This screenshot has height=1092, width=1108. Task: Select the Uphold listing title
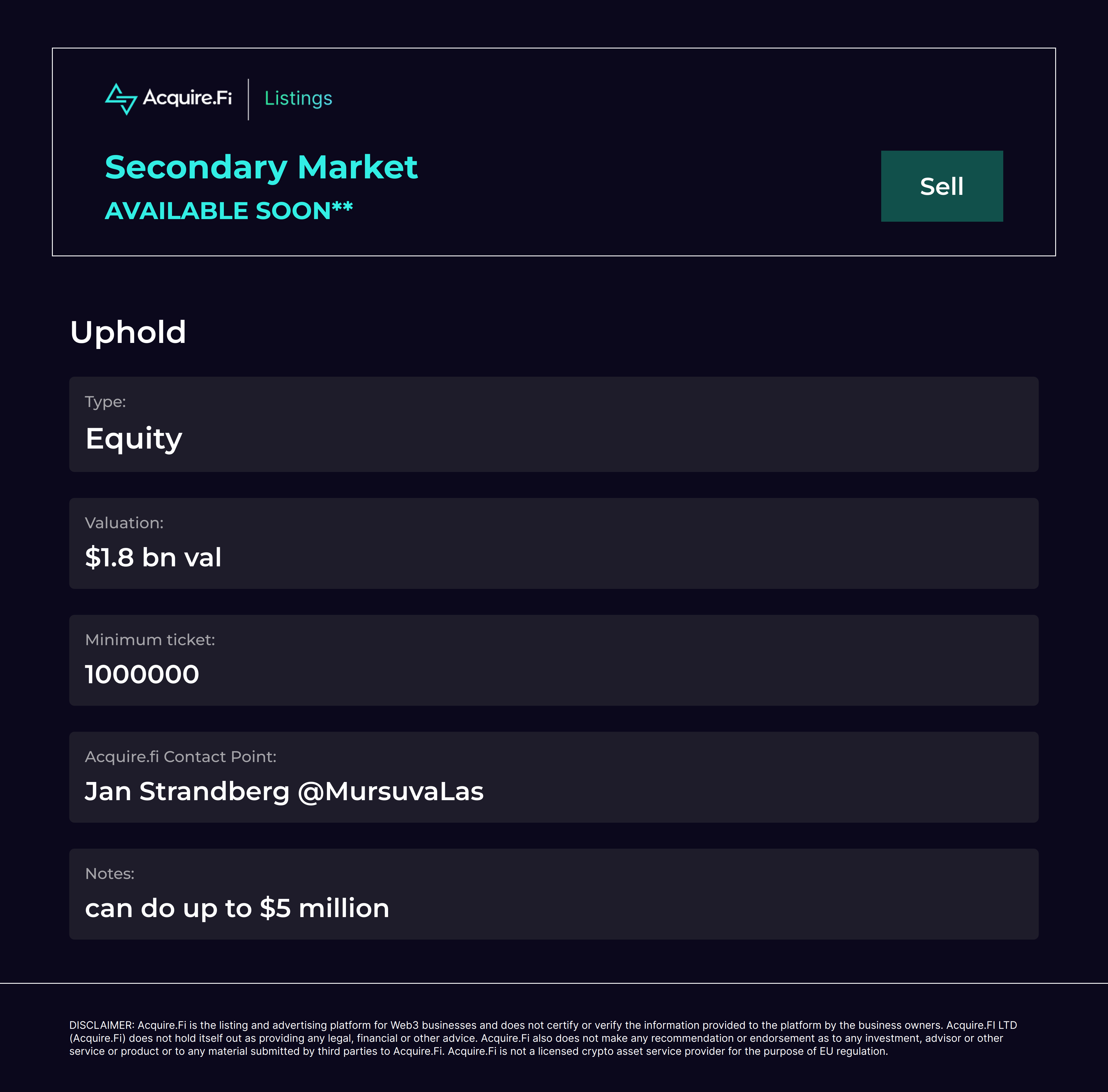point(128,332)
